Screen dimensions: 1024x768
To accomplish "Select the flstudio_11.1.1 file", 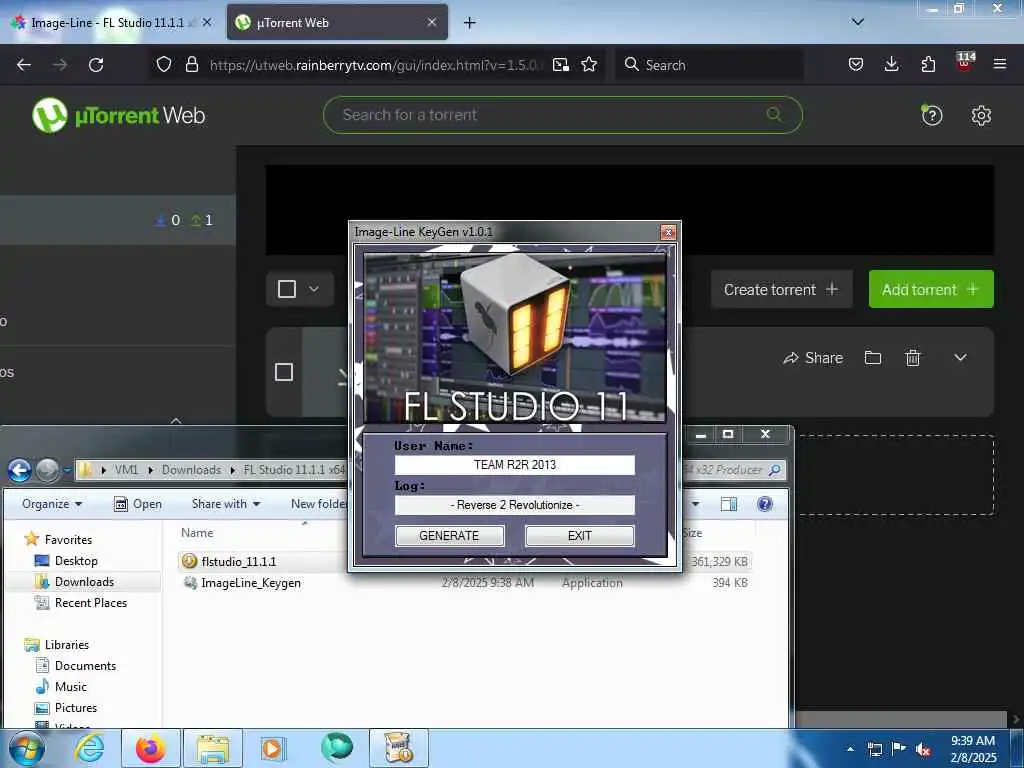I will pyautogui.click(x=238, y=561).
